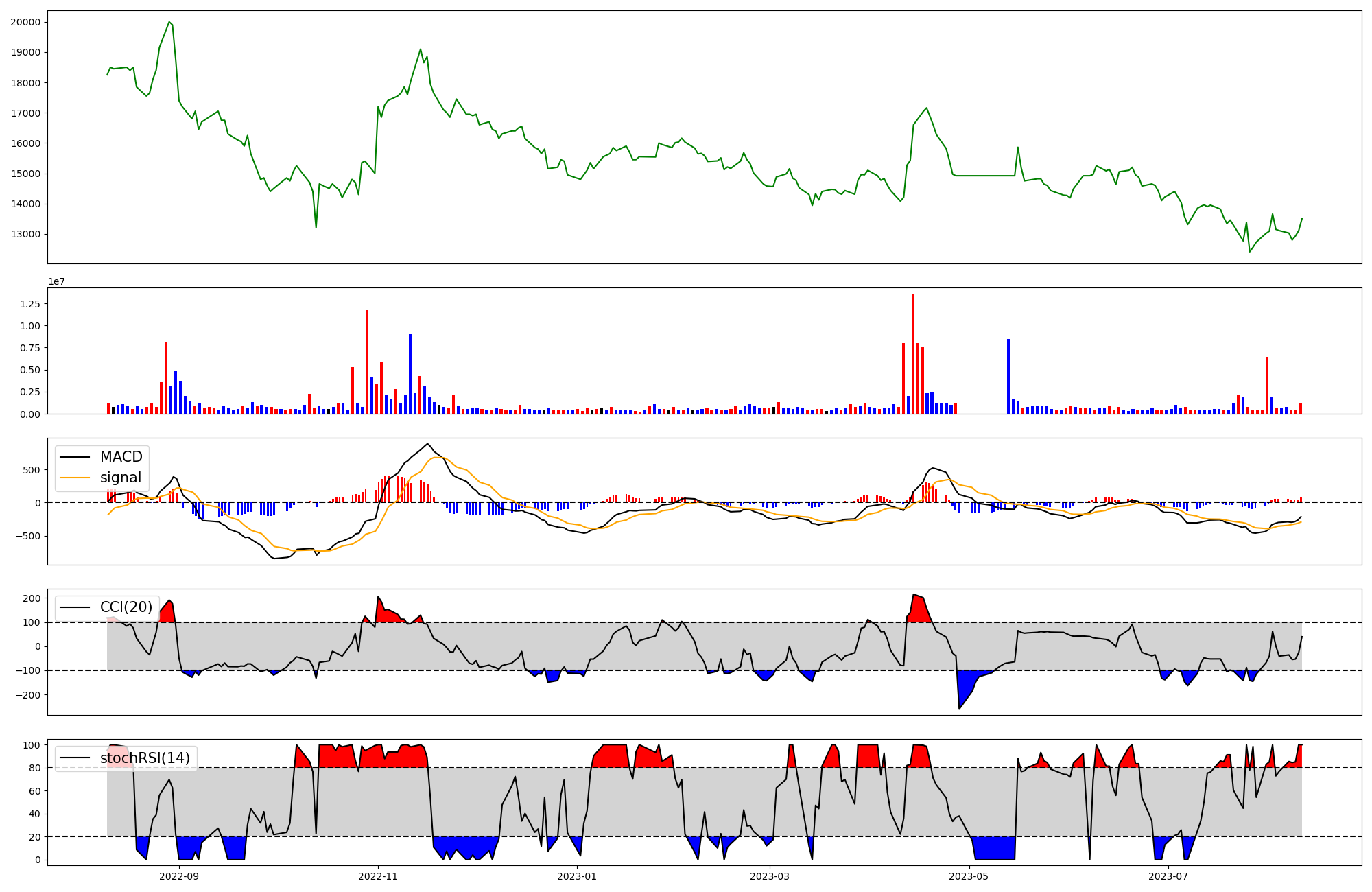This screenshot has width=1372, height=892.
Task: Click the 2022-11 date tick label
Action: (x=378, y=876)
